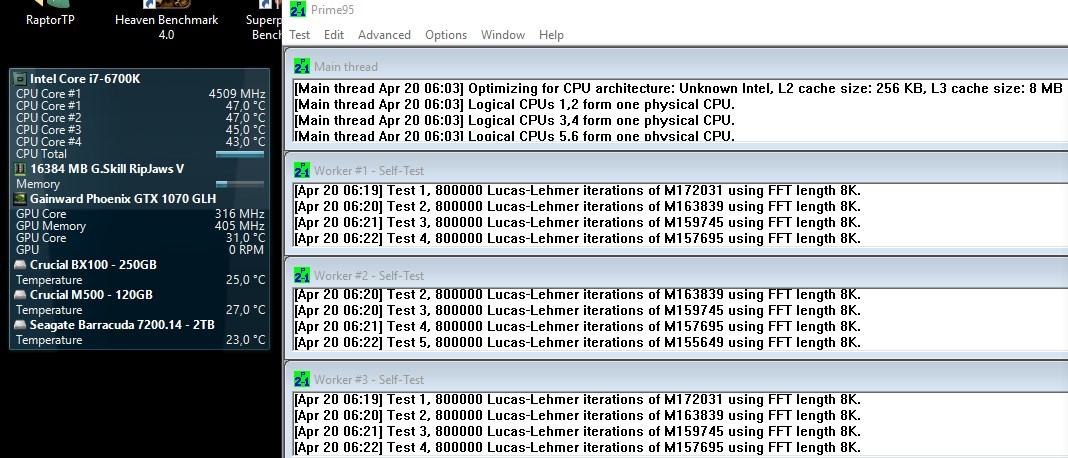Activate the Worker #2 - Self-Test title bar
1068x458 pixels.
[676, 275]
